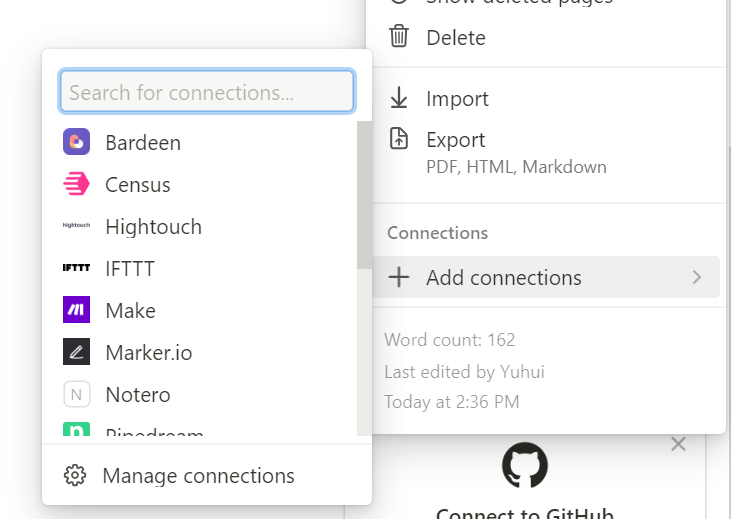731x519 pixels.
Task: Expand the Add connections submenu chevron
Action: pos(697,277)
